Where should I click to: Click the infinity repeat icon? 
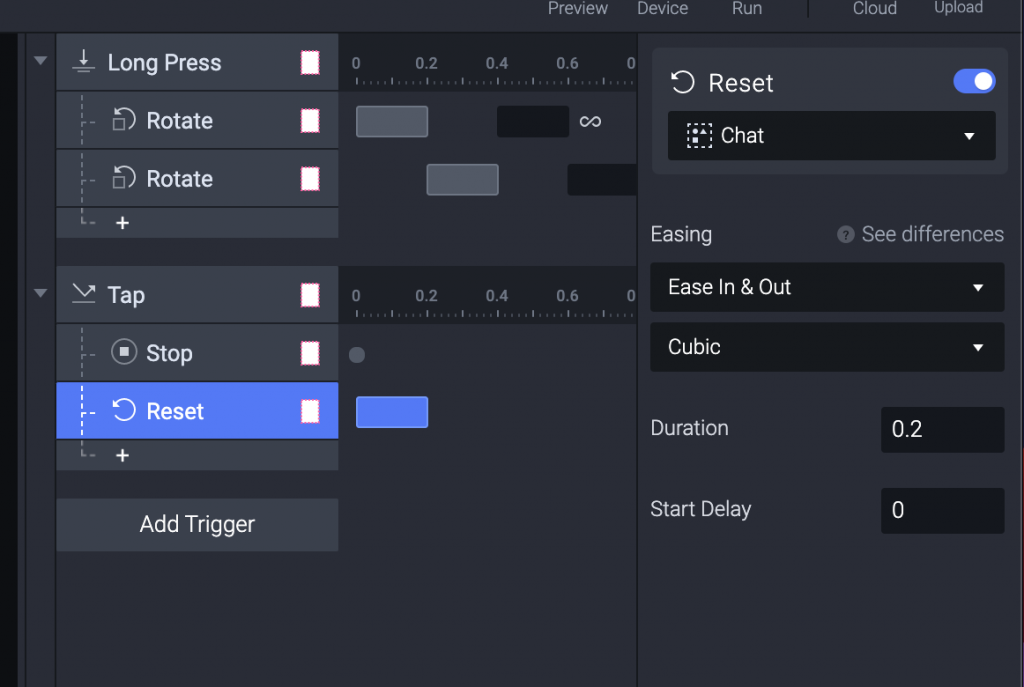click(x=590, y=121)
